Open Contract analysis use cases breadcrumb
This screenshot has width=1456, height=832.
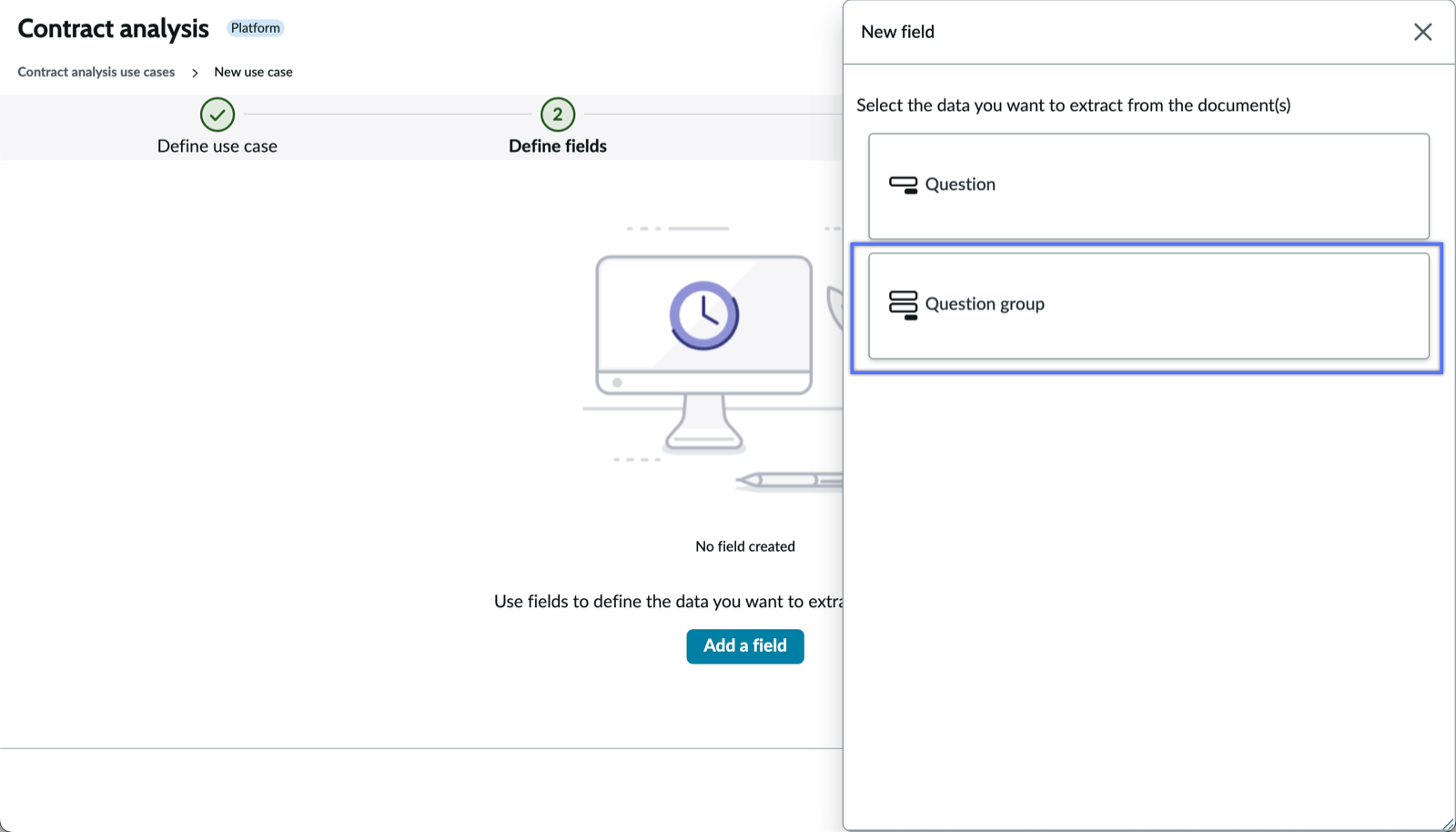(96, 72)
